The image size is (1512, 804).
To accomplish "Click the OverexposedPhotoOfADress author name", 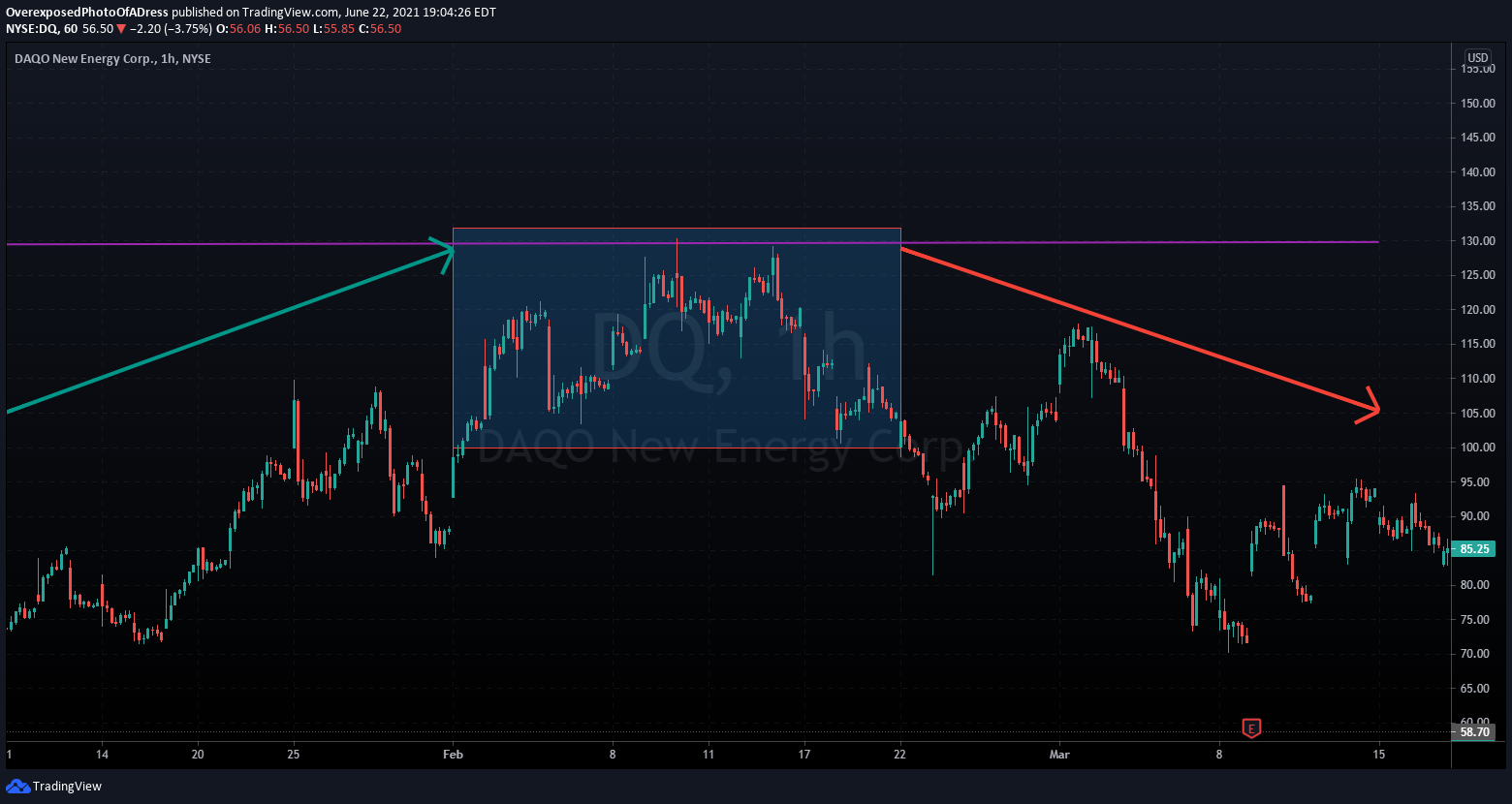I will [87, 13].
